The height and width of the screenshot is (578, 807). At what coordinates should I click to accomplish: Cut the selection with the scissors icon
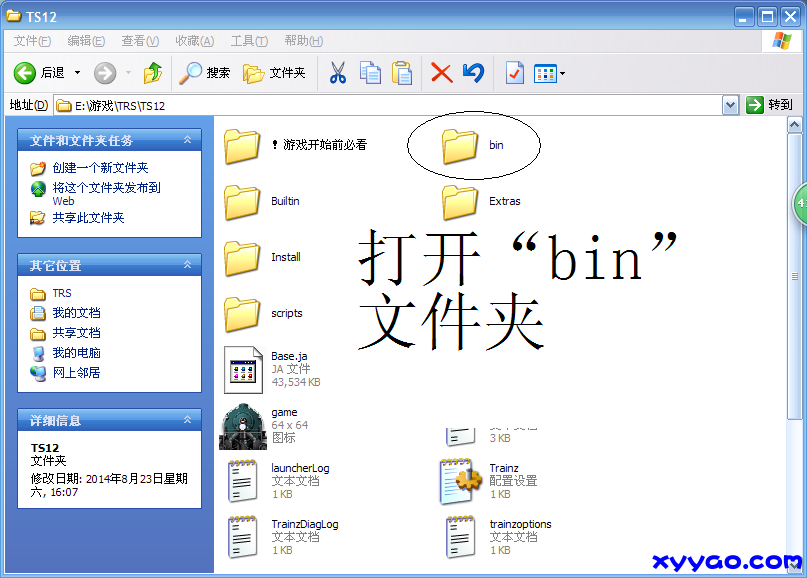(x=337, y=72)
